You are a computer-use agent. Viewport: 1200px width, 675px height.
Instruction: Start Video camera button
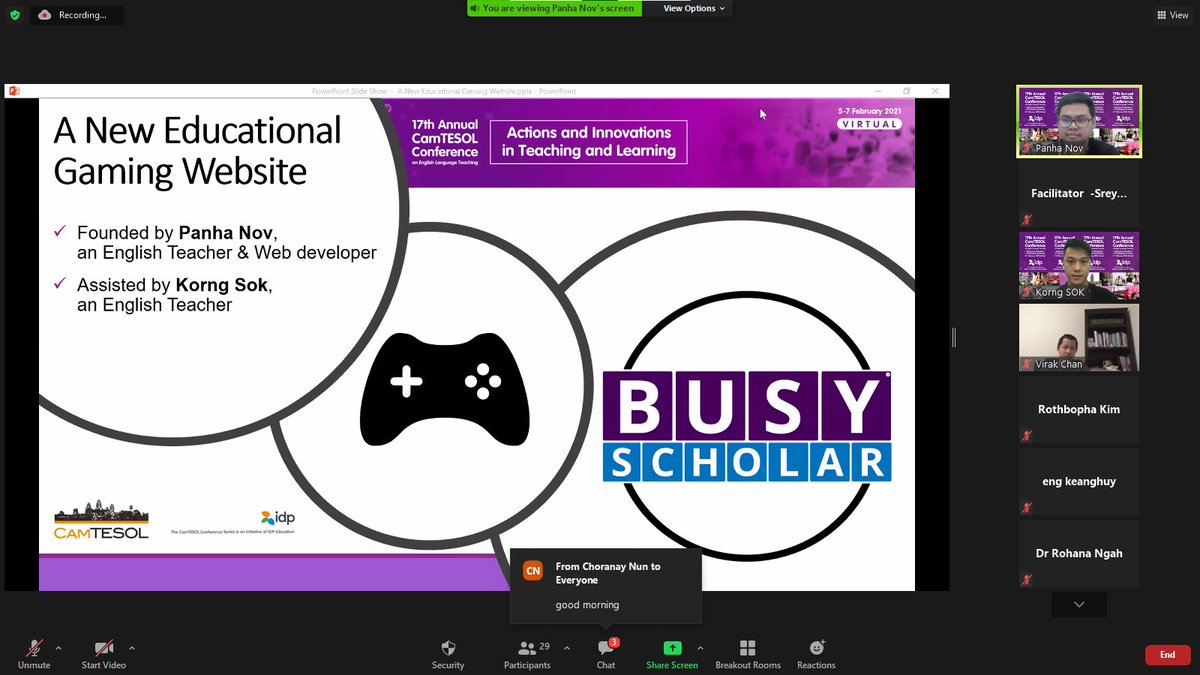pos(104,655)
